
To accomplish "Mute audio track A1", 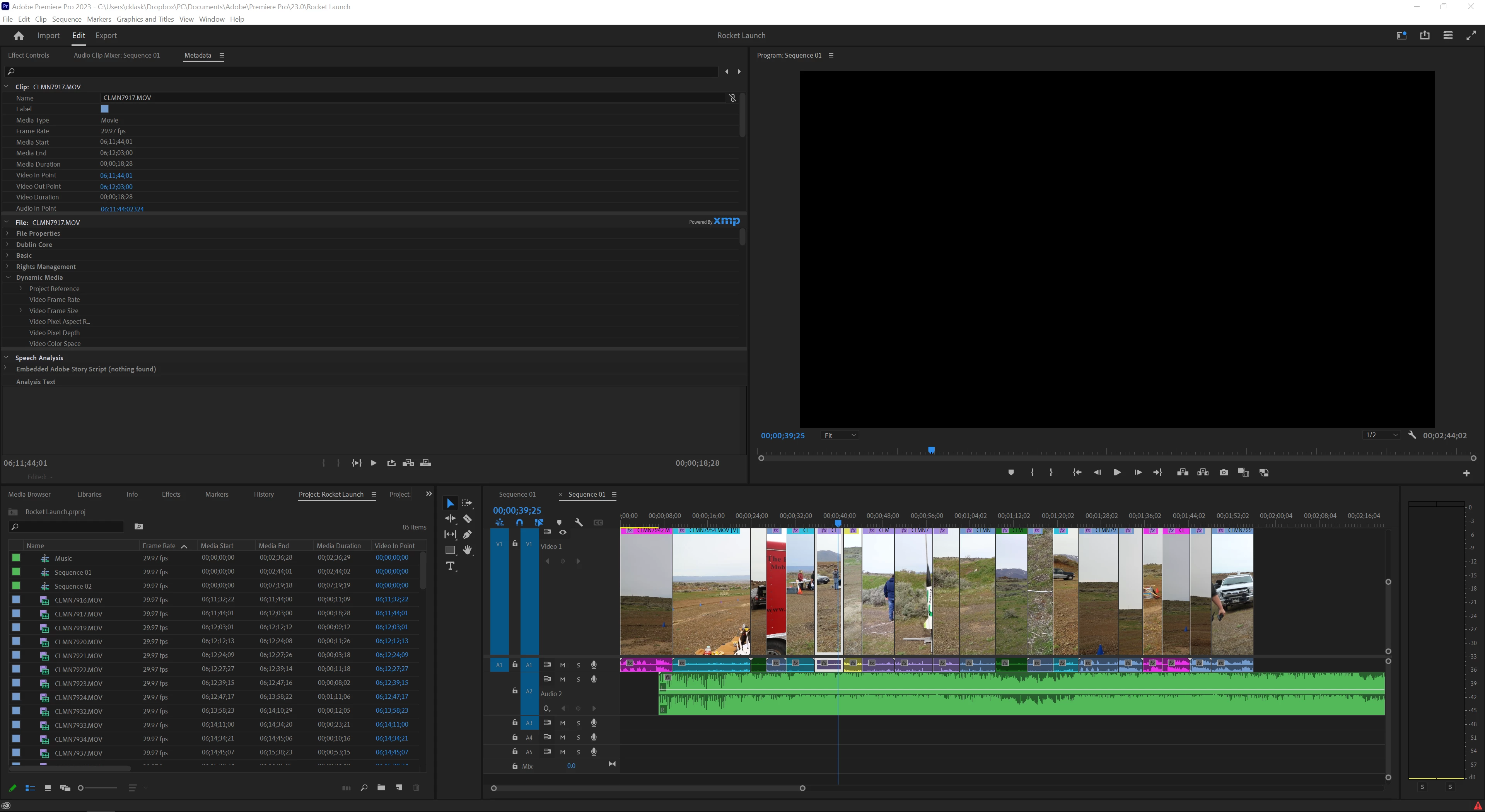I will 563,665.
